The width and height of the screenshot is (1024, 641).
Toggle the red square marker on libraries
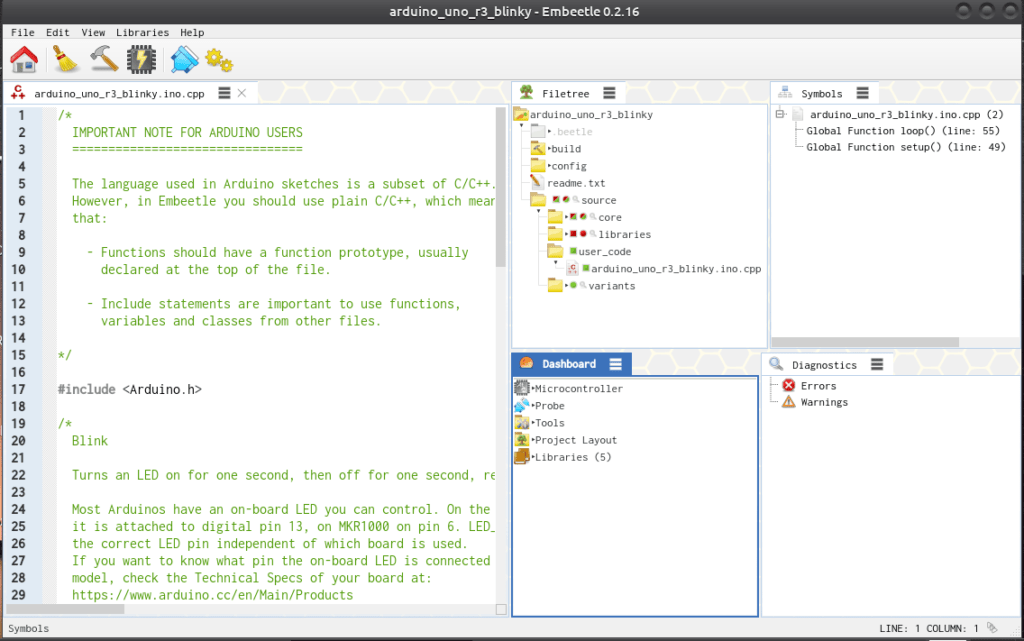click(x=573, y=234)
